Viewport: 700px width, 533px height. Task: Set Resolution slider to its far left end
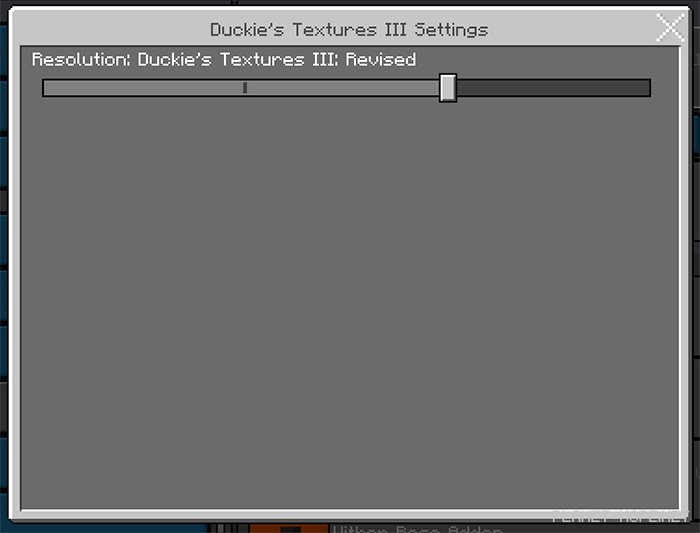[x=44, y=88]
